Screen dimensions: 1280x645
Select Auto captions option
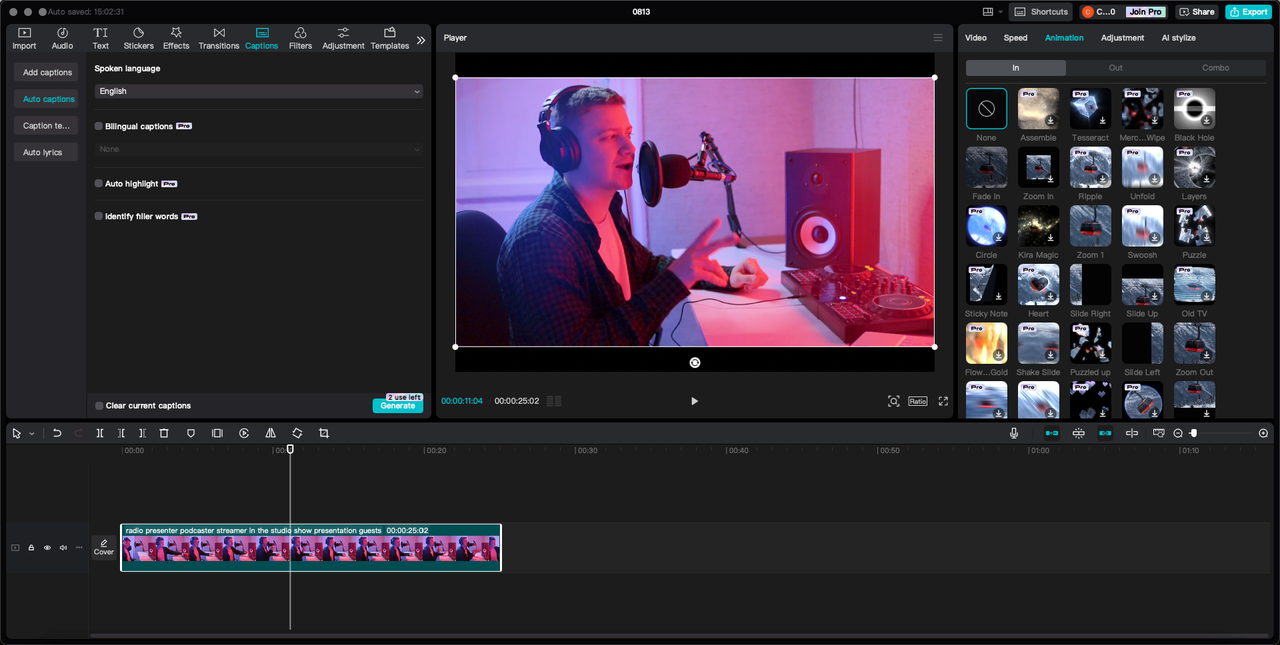(47, 99)
